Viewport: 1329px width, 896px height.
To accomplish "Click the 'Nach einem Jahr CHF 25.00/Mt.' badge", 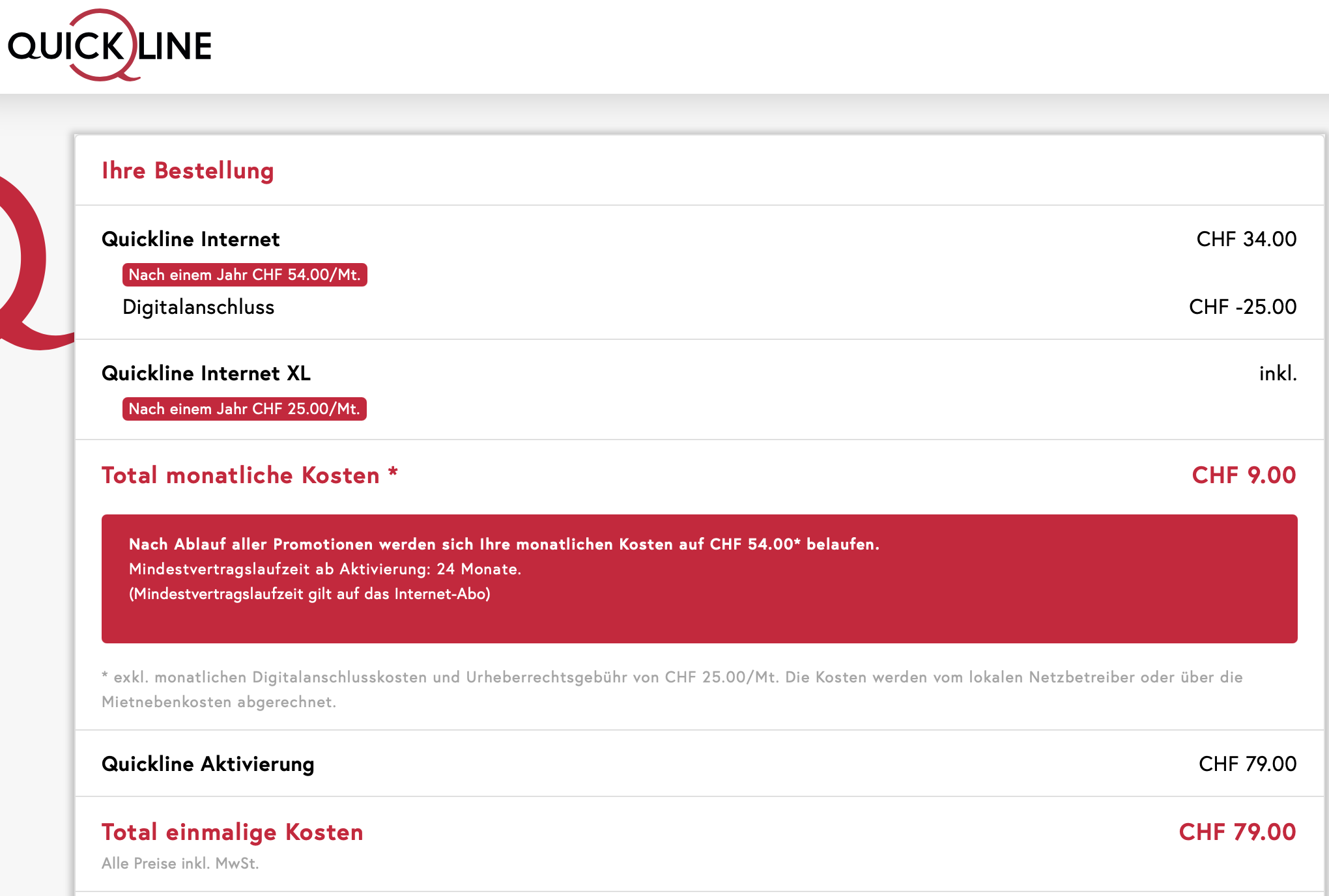I will [244, 409].
